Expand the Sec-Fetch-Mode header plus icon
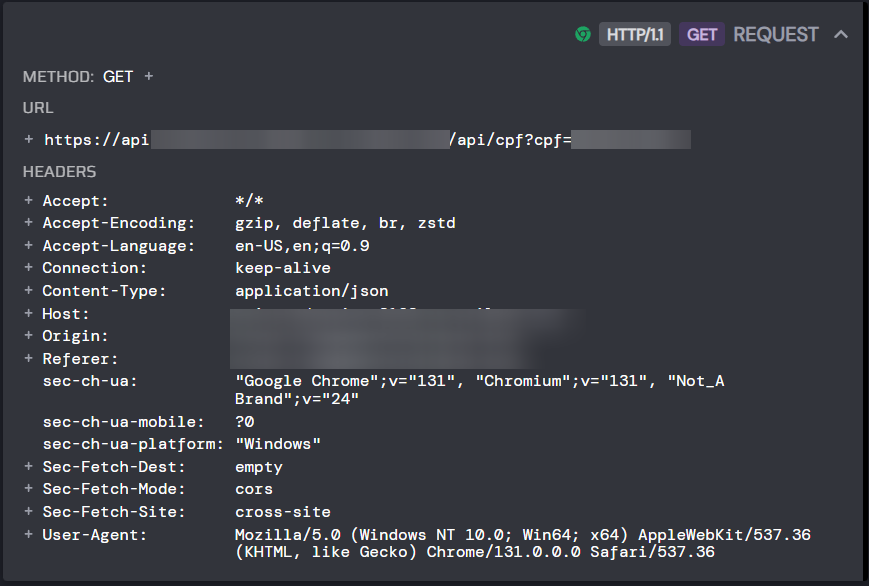The width and height of the screenshot is (869, 586). 29,488
